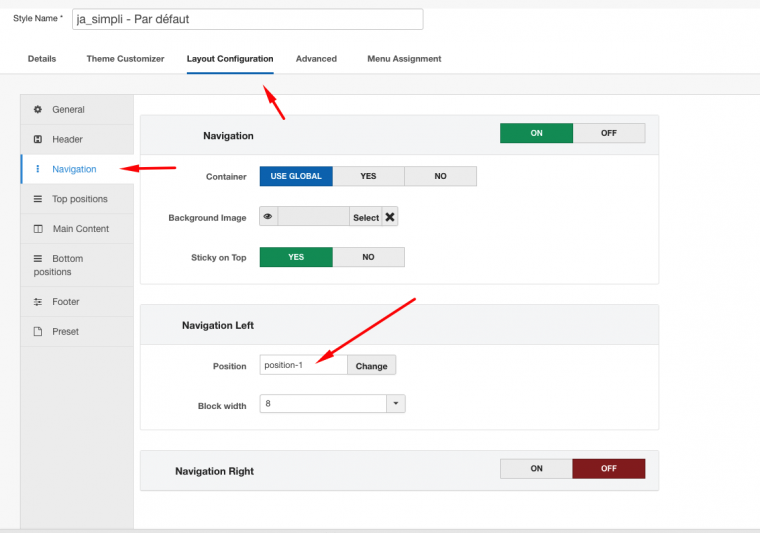The width and height of the screenshot is (760, 533).
Task: Click Change button next to position-1
Action: click(x=371, y=366)
